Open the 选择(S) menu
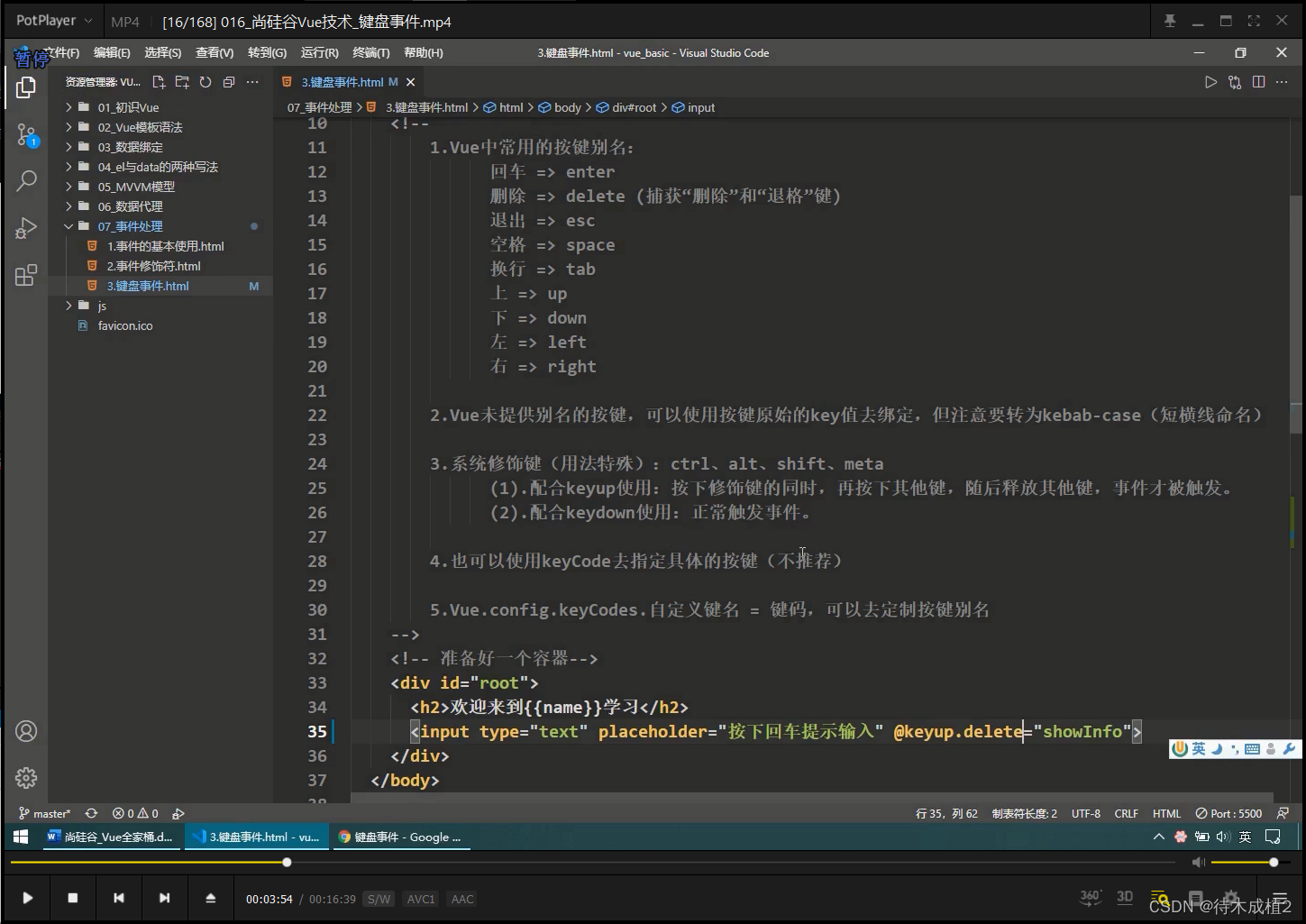Image resolution: width=1306 pixels, height=924 pixels. [x=163, y=53]
